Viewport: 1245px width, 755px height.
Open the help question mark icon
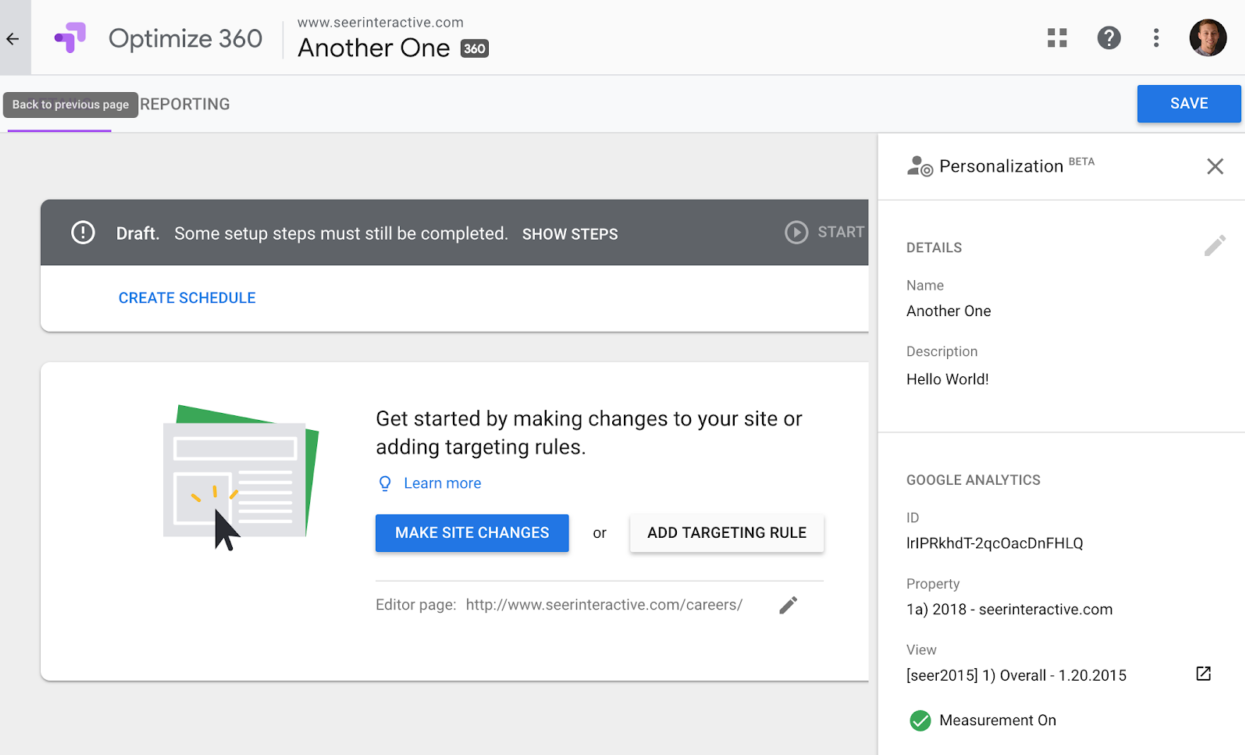(x=1108, y=38)
